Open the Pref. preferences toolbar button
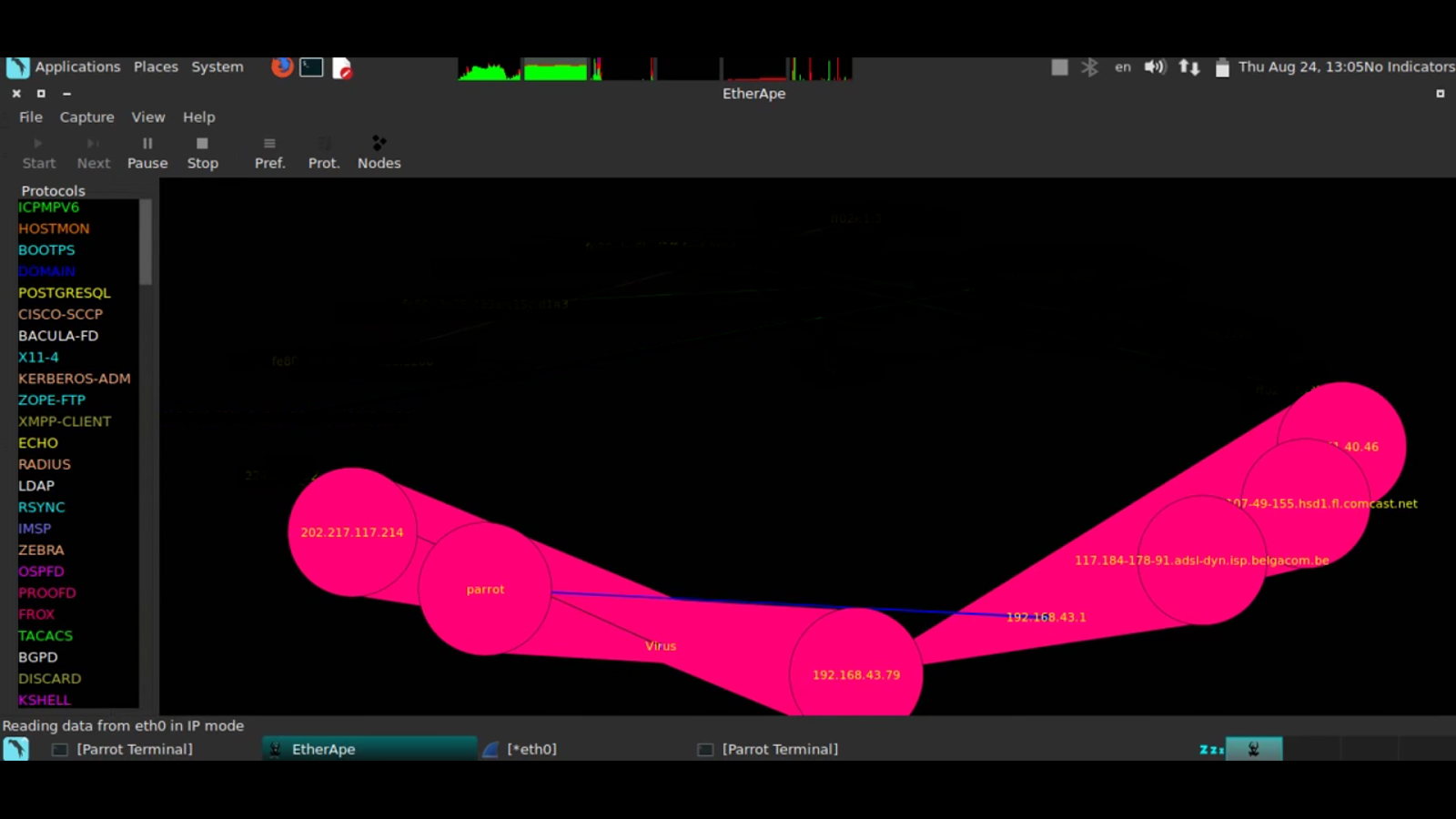Screen dimensions: 1456x819 tap(269, 153)
